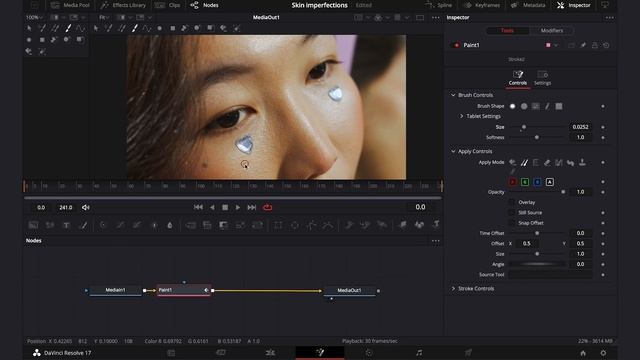Open the Media Pool panel
640x360 pixels.
70,5
